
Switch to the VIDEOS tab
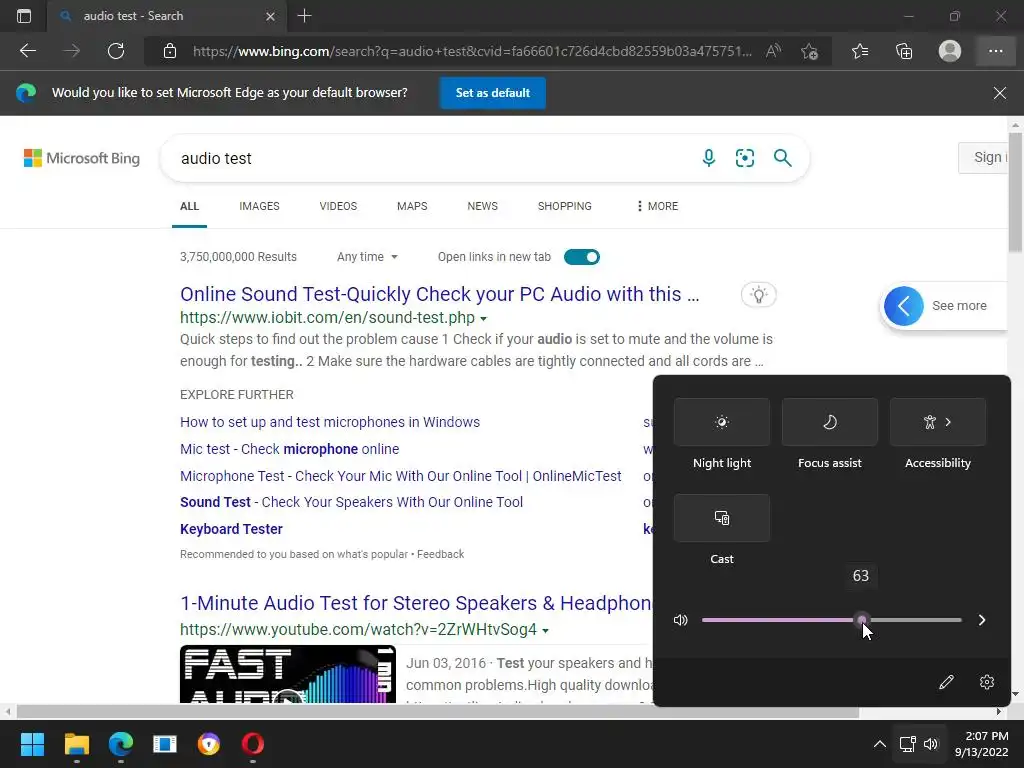338,206
